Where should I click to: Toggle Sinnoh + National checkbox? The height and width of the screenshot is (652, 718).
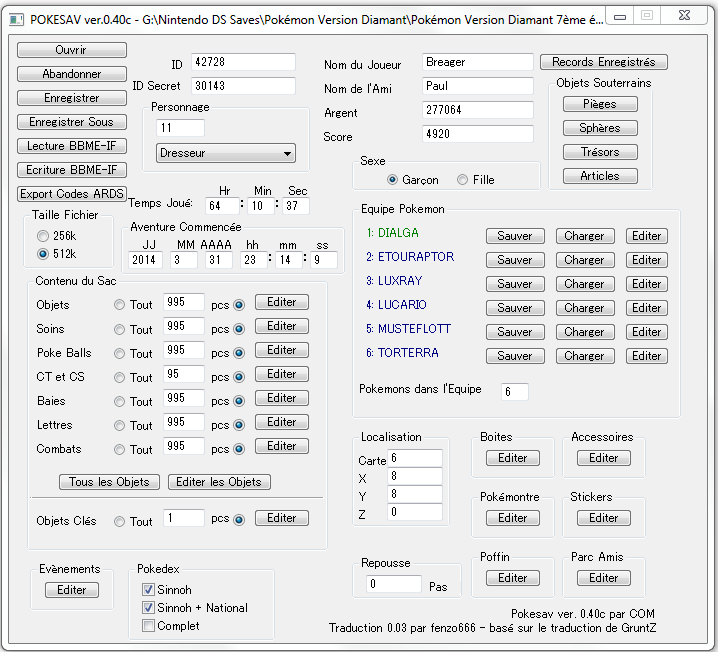[148, 608]
